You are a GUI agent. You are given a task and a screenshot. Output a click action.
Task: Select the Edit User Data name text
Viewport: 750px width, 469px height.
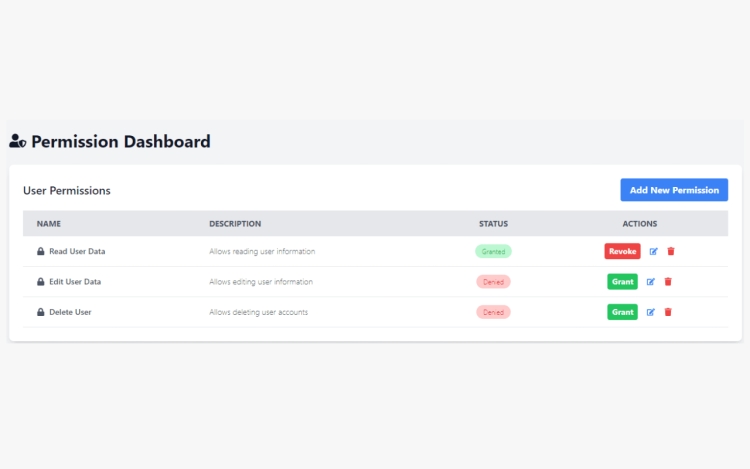(x=75, y=282)
